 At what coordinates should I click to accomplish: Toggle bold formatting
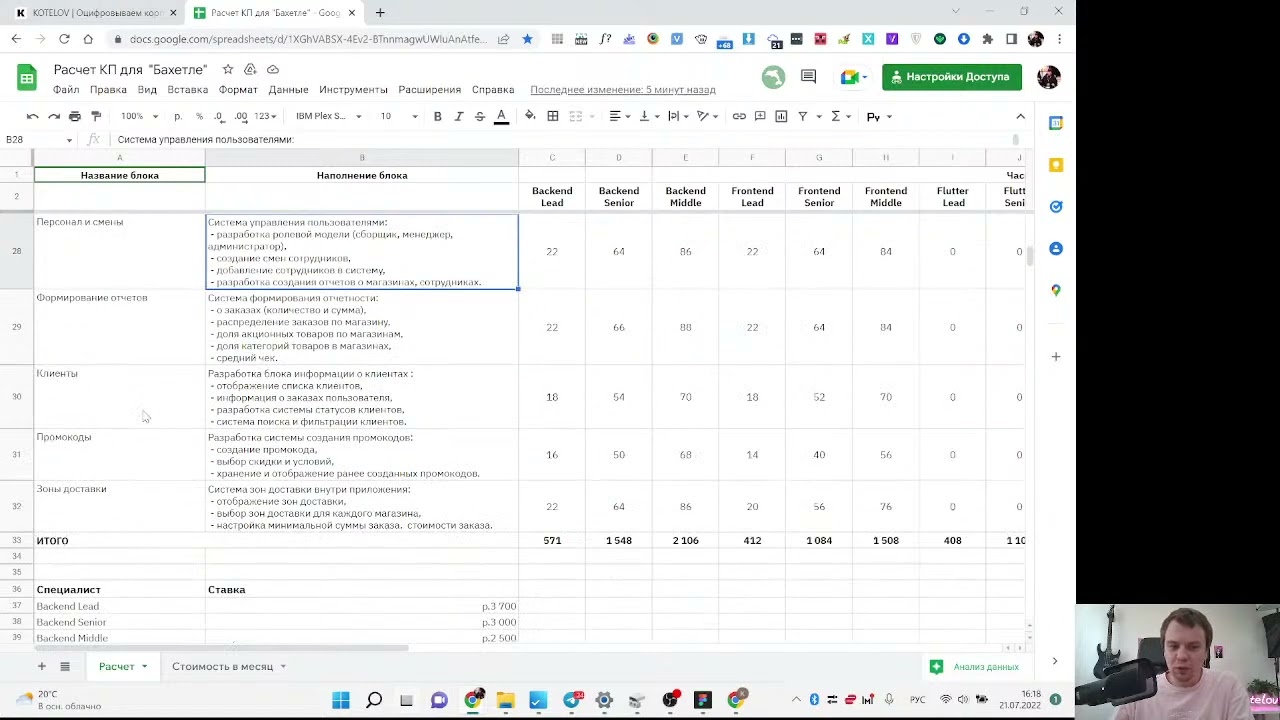point(437,116)
